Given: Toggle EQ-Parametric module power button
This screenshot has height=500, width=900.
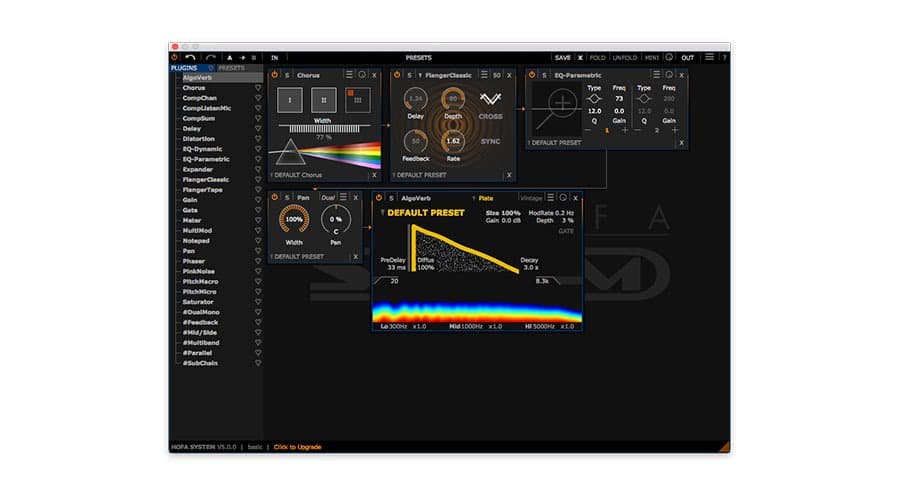Looking at the screenshot, I should (532, 75).
